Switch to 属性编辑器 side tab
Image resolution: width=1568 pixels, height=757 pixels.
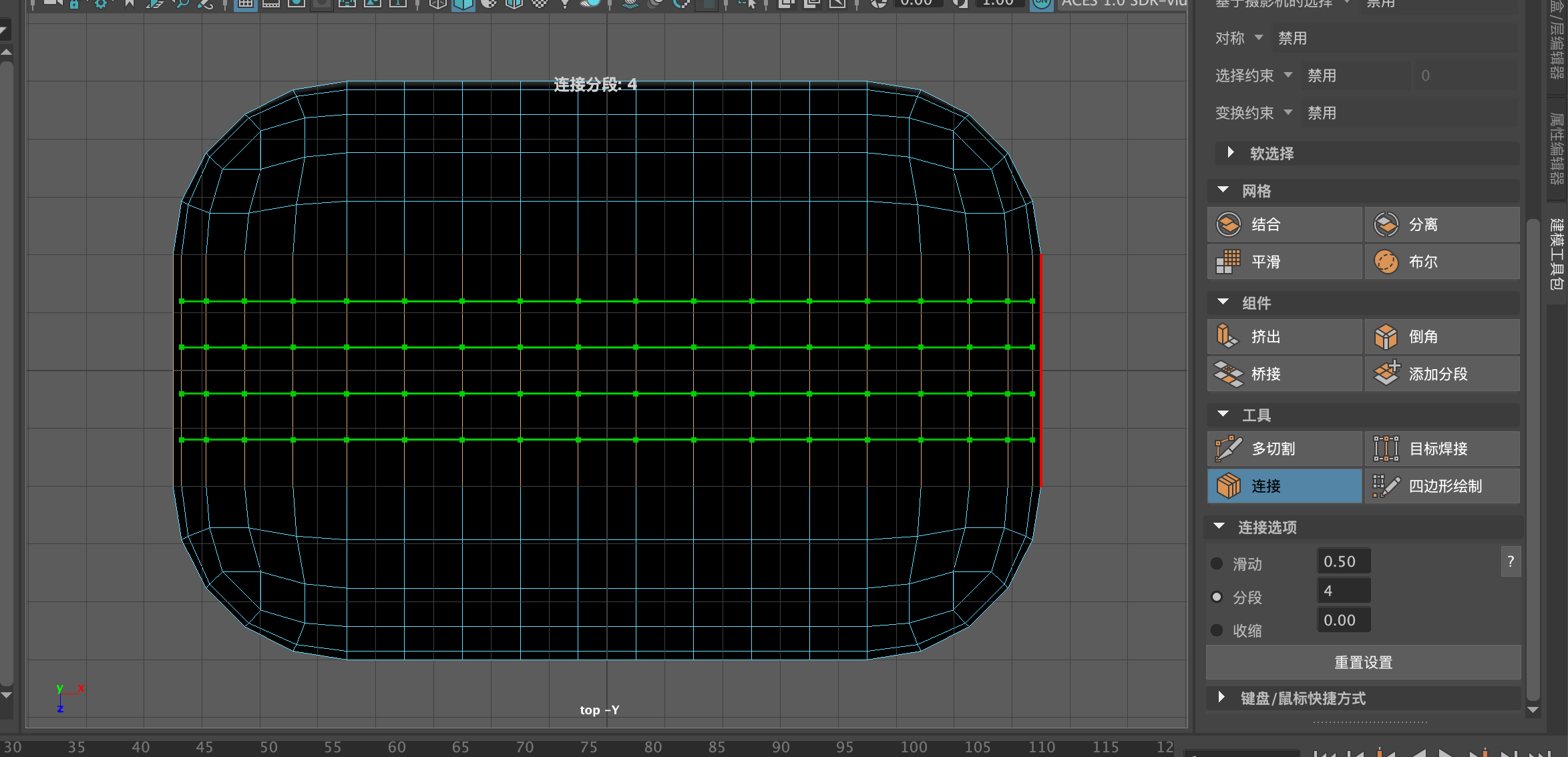point(1557,148)
